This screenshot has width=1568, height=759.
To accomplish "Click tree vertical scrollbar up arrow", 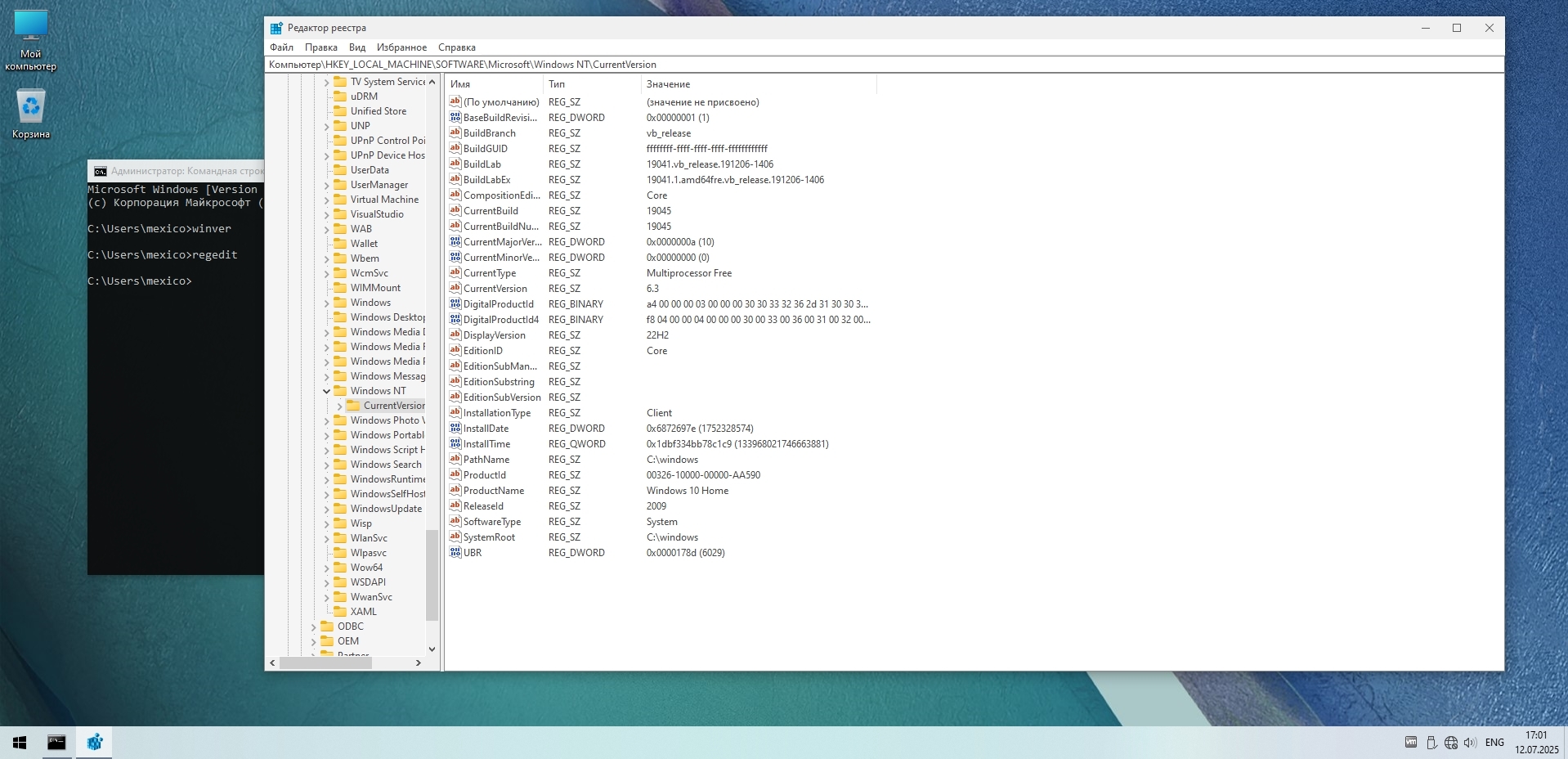I will pos(432,82).
